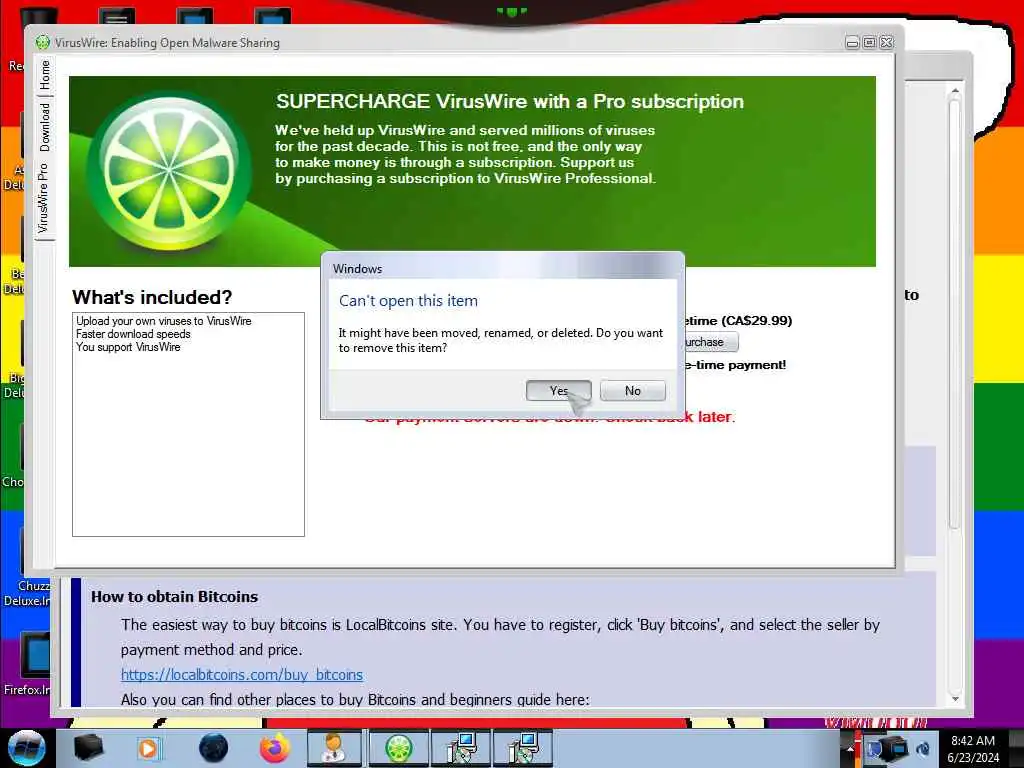Click the 'How to obtain Bitcoins' heading
The image size is (1024, 768).
174,596
